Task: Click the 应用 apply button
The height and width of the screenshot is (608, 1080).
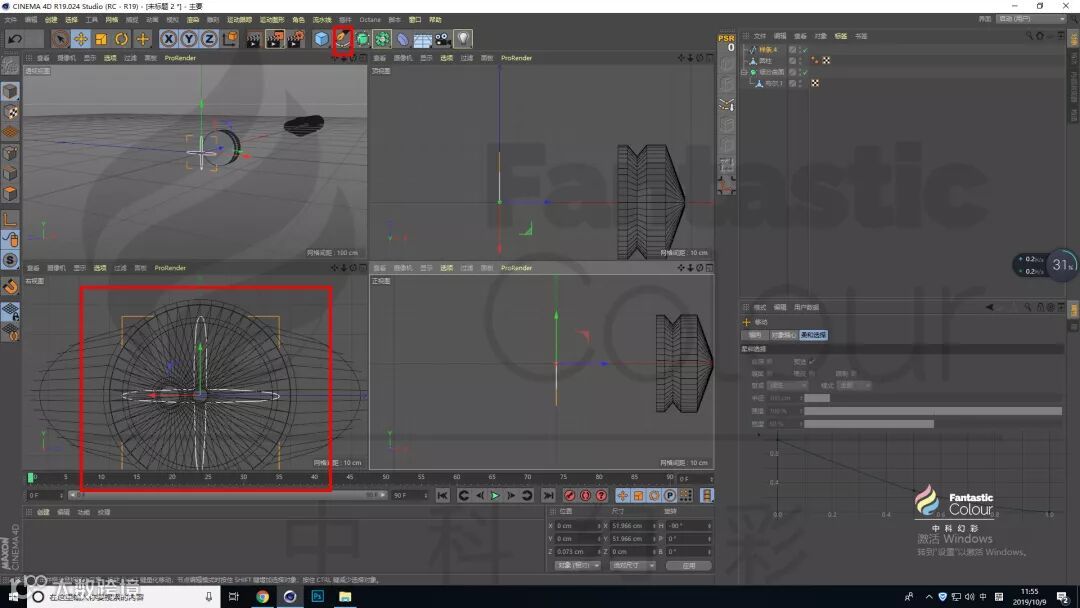Action: tap(687, 565)
